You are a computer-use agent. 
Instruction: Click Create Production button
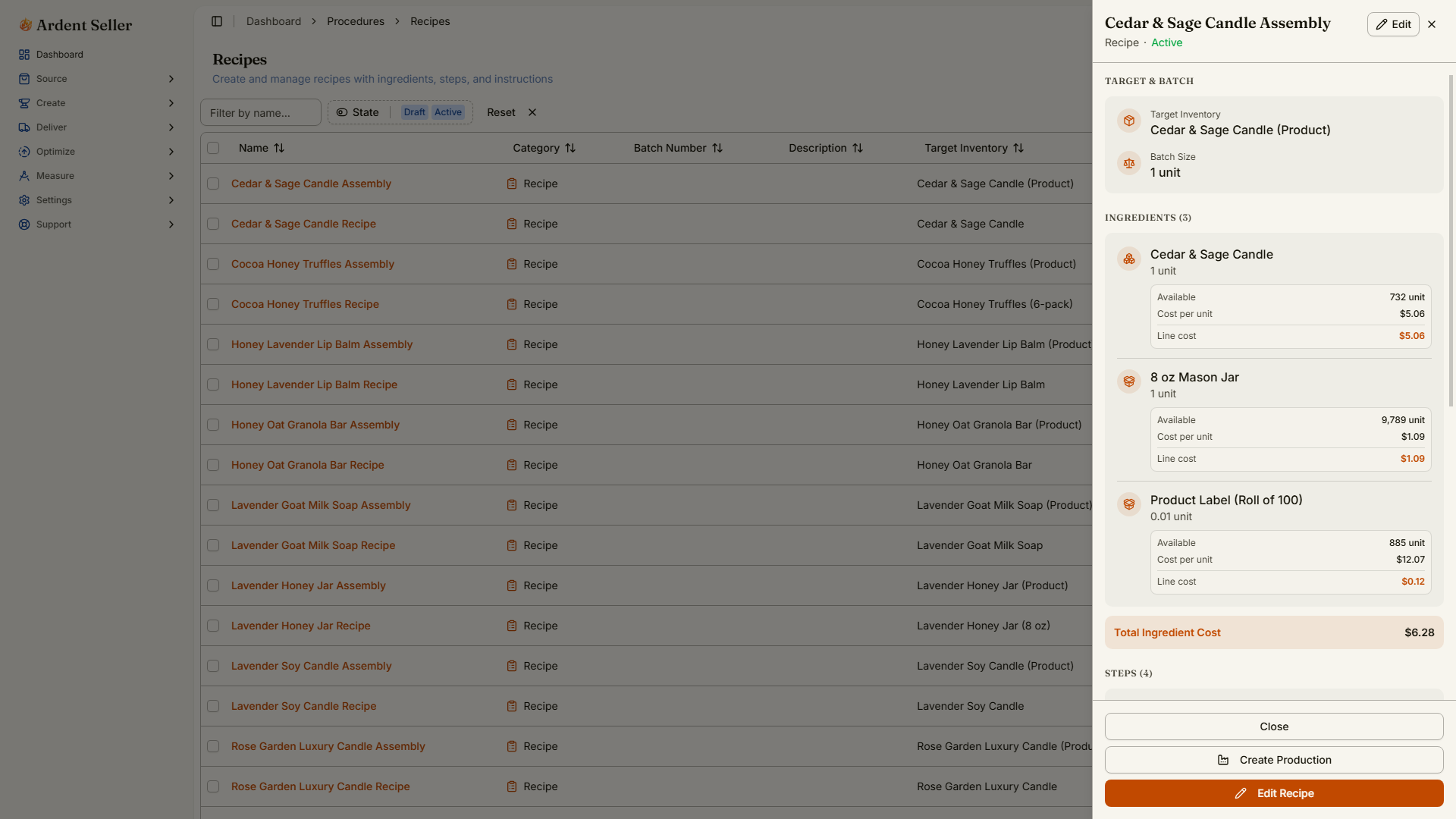1274,760
